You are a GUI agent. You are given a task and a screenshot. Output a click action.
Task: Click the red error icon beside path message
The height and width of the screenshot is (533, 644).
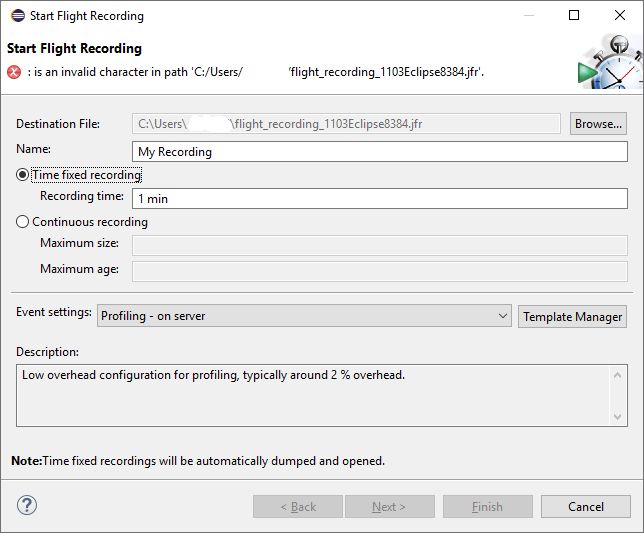pyautogui.click(x=14, y=71)
